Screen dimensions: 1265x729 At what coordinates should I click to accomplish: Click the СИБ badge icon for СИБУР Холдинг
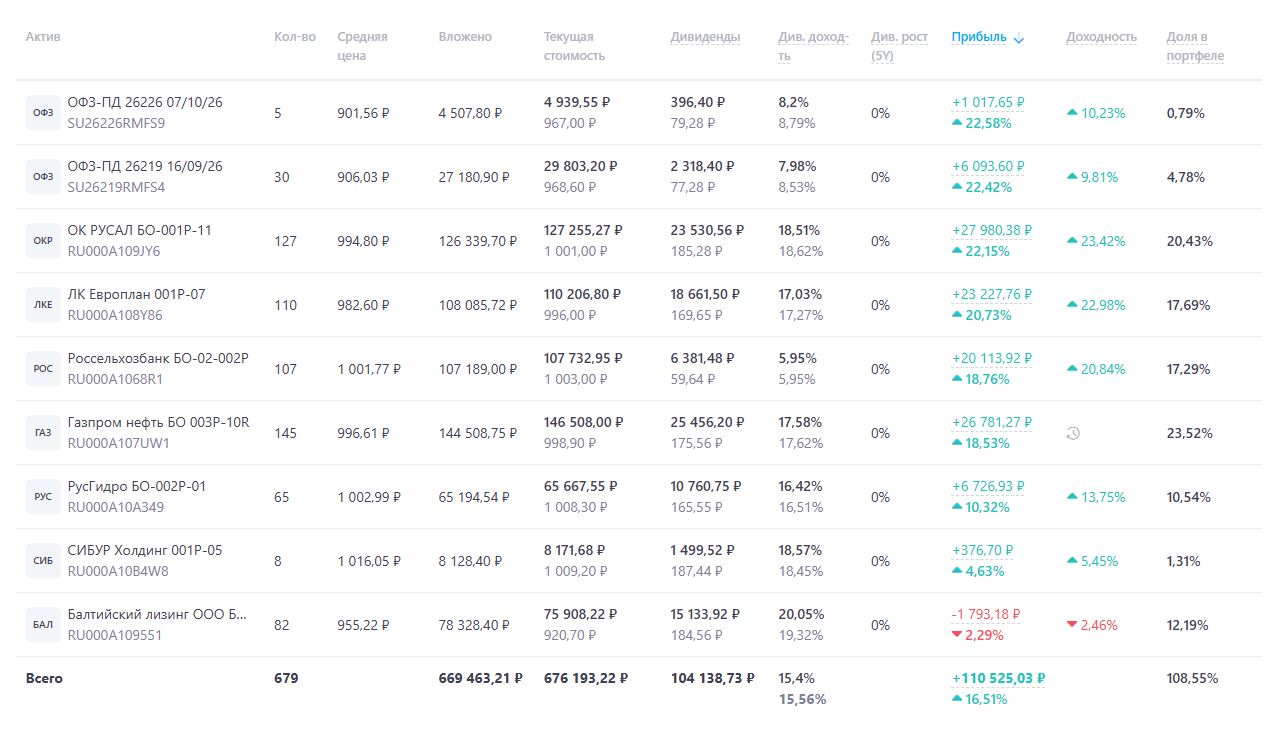(43, 561)
